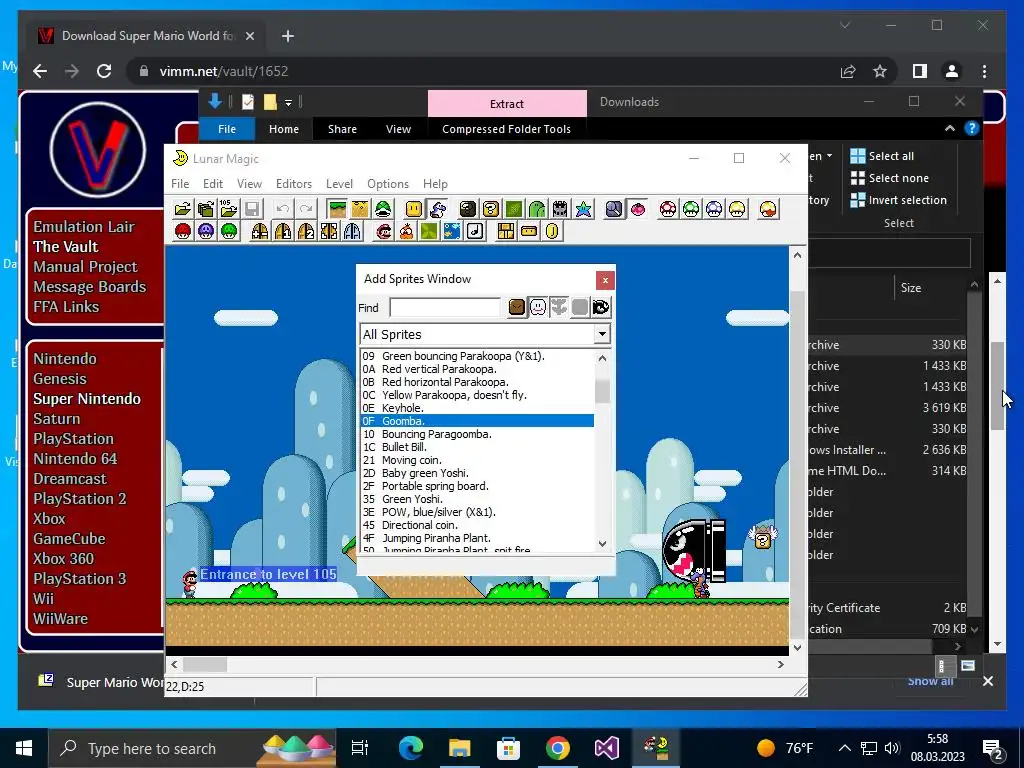Click the magnifying glass toolbar icon
The image size is (1024, 768).
[x=614, y=209]
